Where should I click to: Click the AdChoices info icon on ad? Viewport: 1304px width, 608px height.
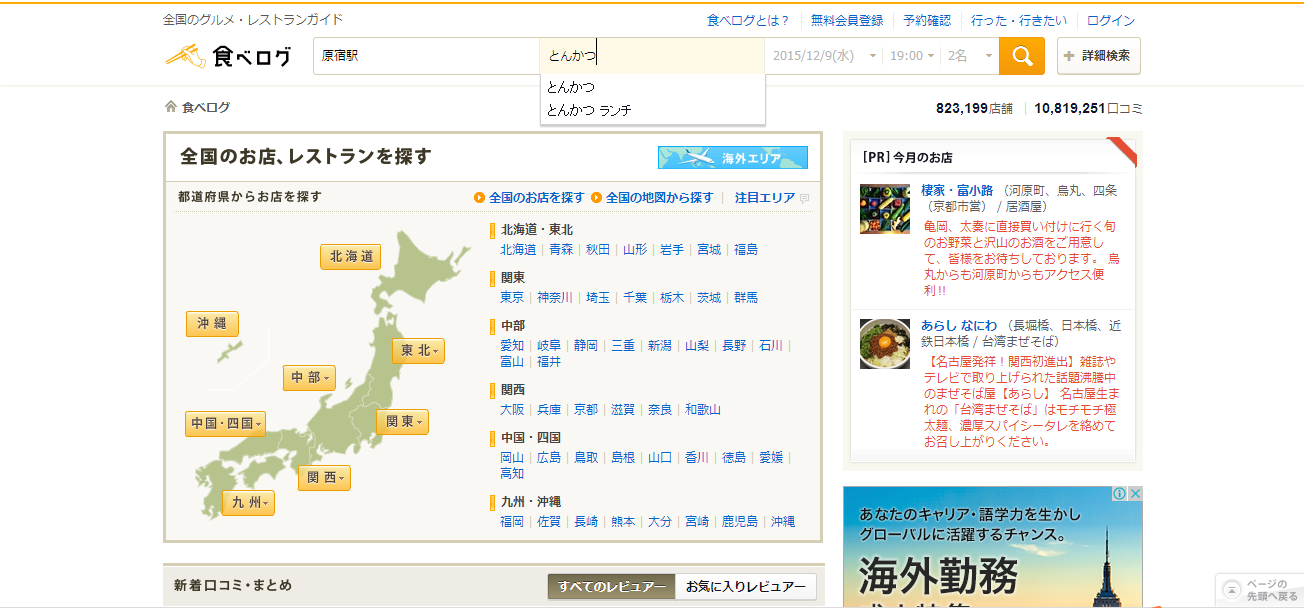click(1120, 494)
